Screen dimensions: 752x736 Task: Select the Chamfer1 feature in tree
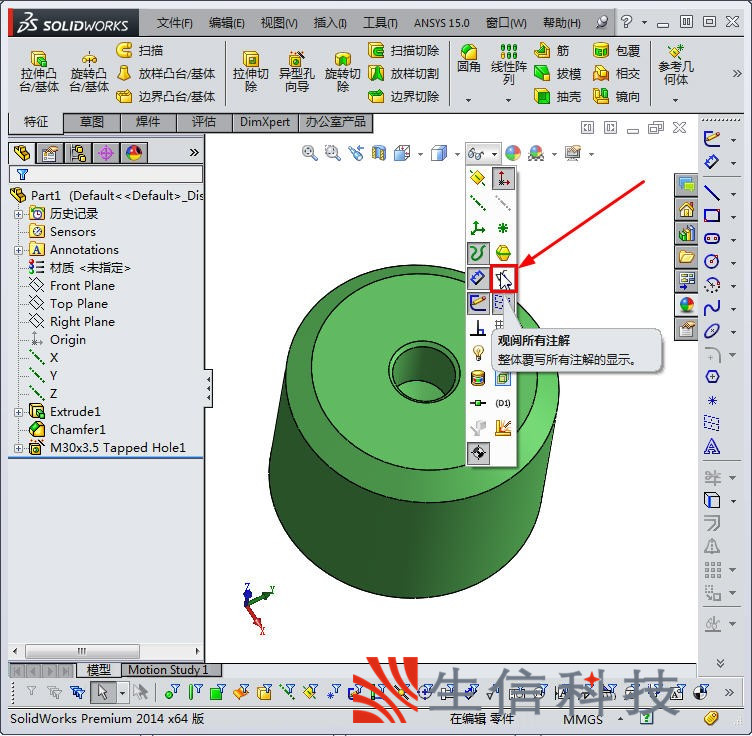(x=67, y=430)
